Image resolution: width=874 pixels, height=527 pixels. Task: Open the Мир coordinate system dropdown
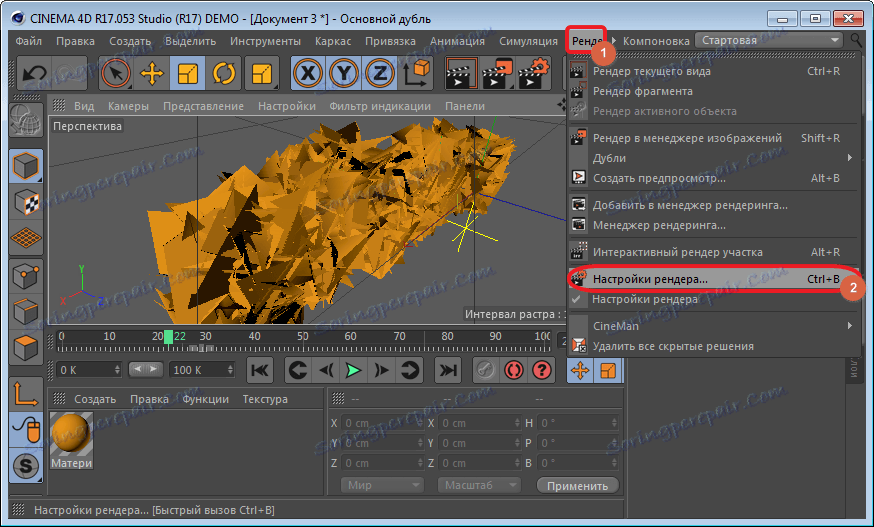(x=383, y=486)
